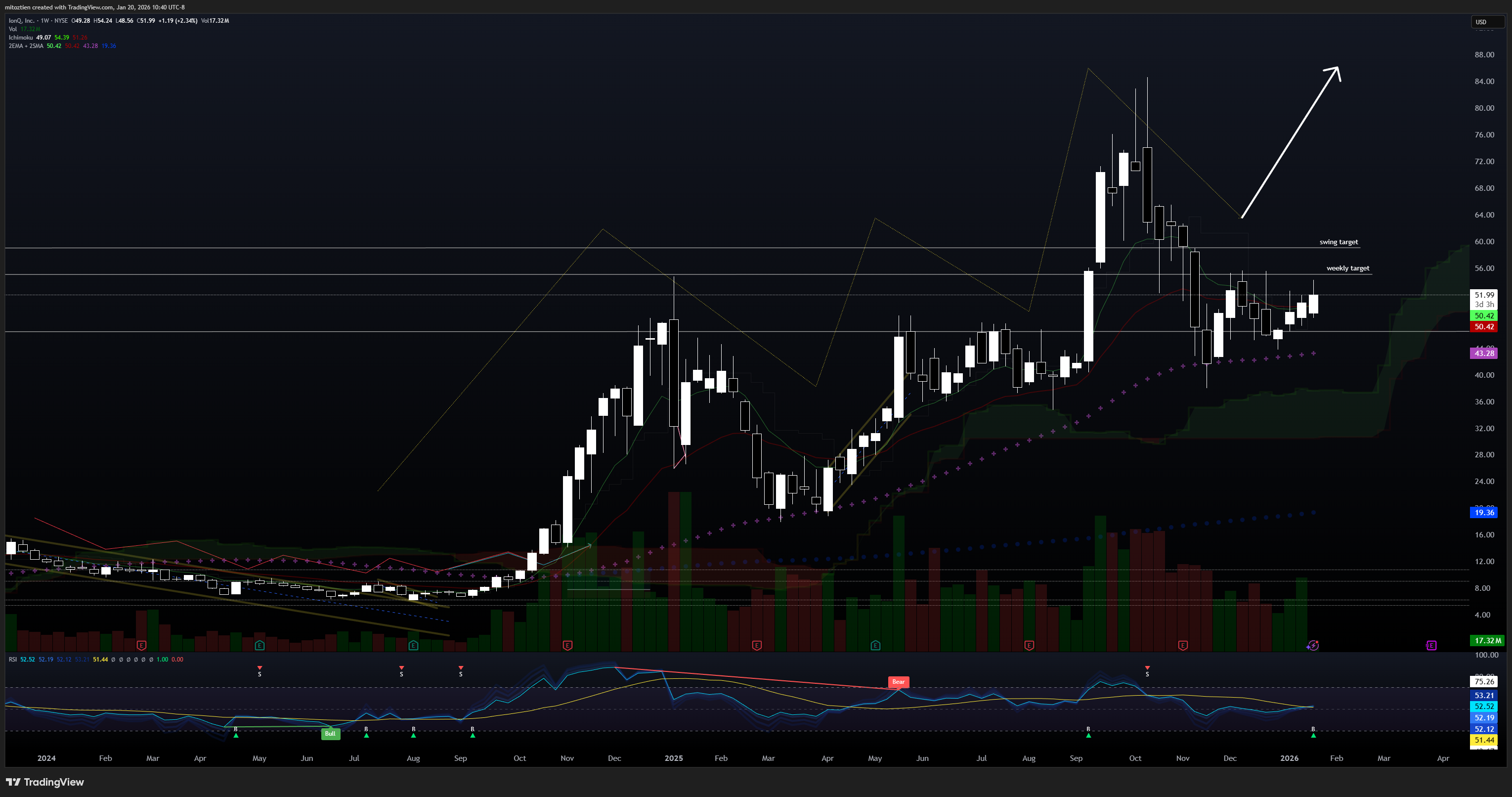This screenshot has width=1512, height=797.
Task: Click the RSI buy B marker under September 2025
Action: tap(1088, 732)
